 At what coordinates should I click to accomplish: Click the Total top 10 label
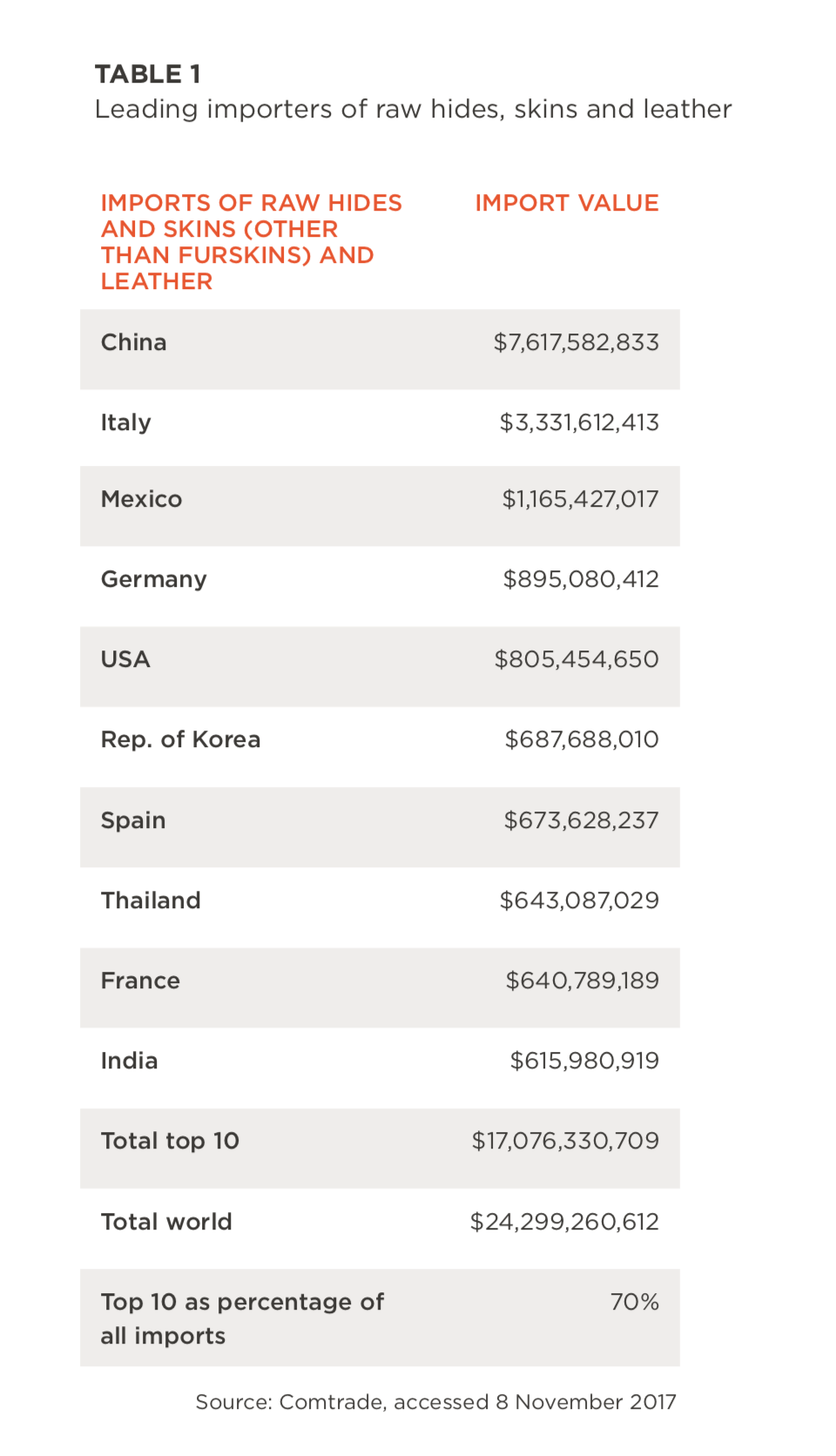pyautogui.click(x=170, y=1141)
